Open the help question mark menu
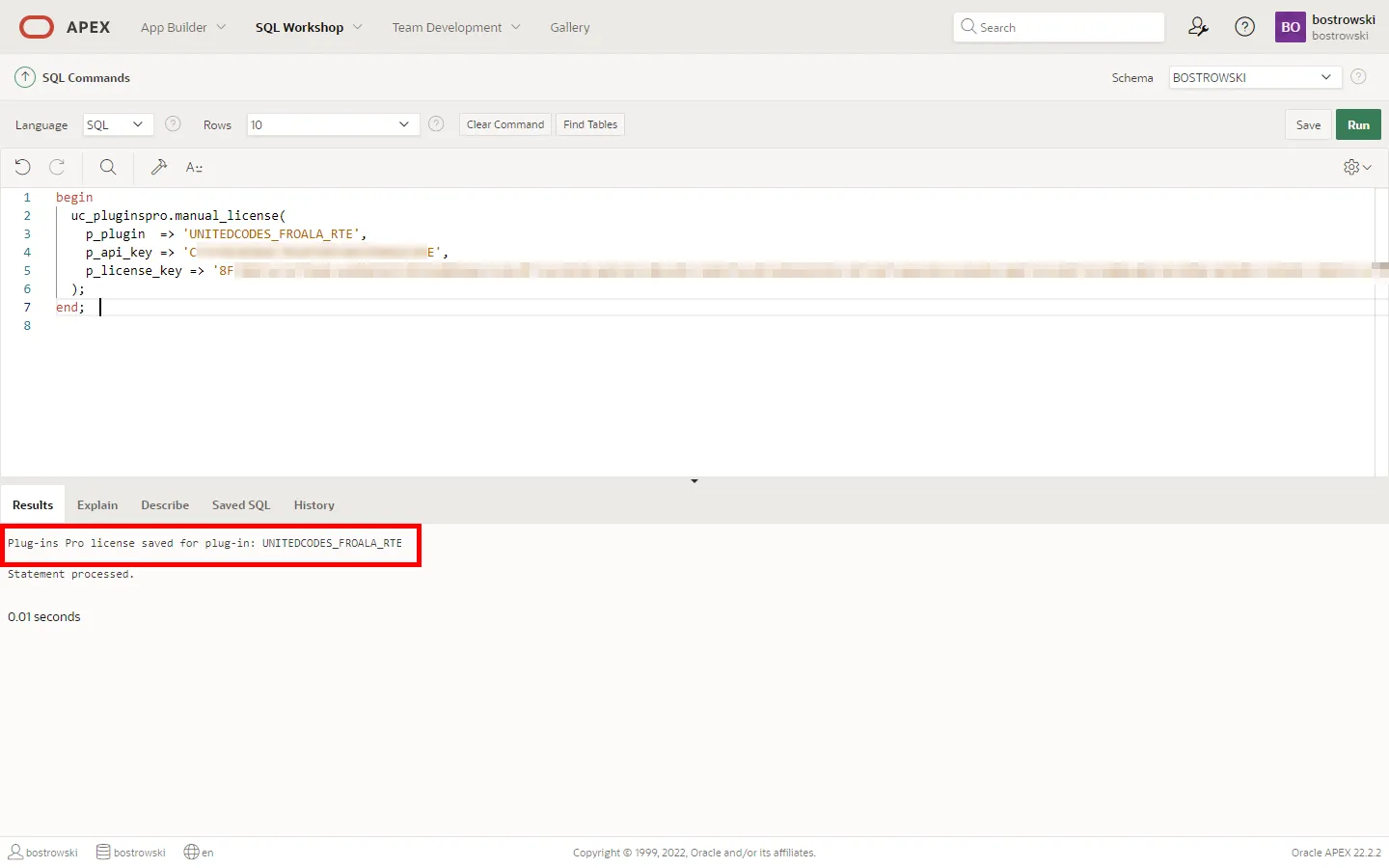Screen dimensions: 1389x868 click(x=1245, y=27)
